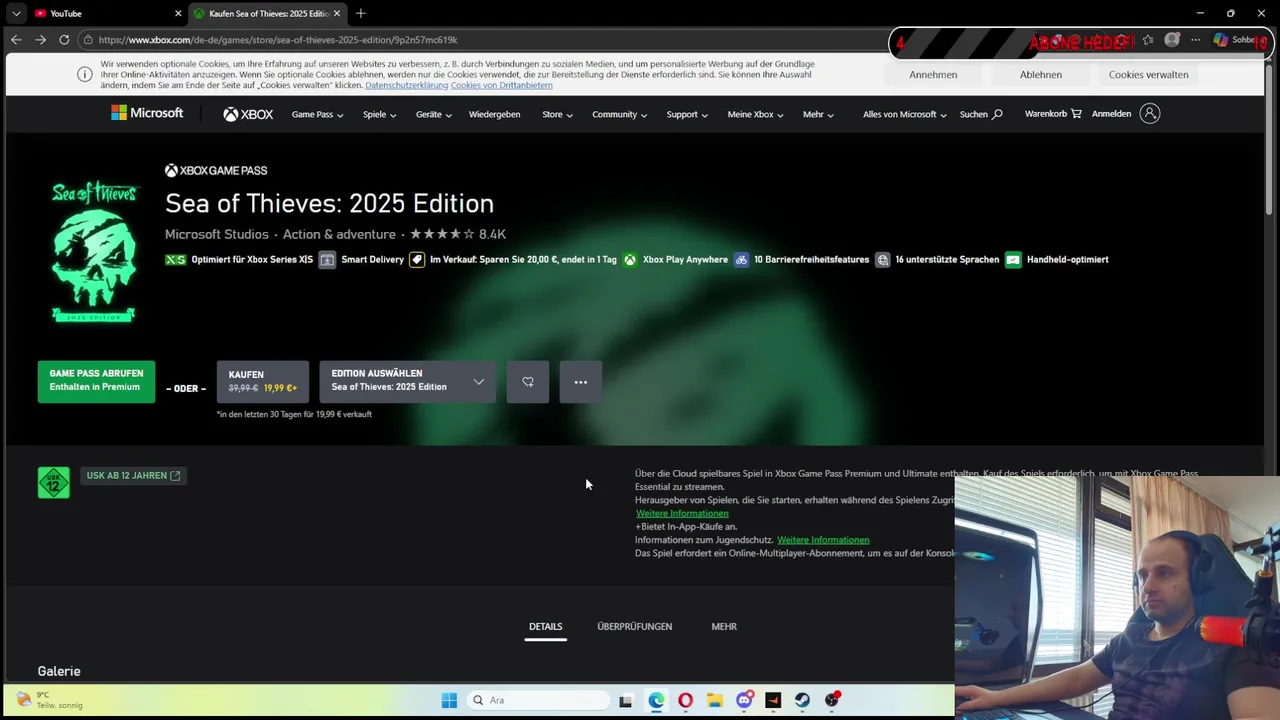Open Wiedergeben in navigation
The width and height of the screenshot is (1280, 720).
(x=494, y=114)
